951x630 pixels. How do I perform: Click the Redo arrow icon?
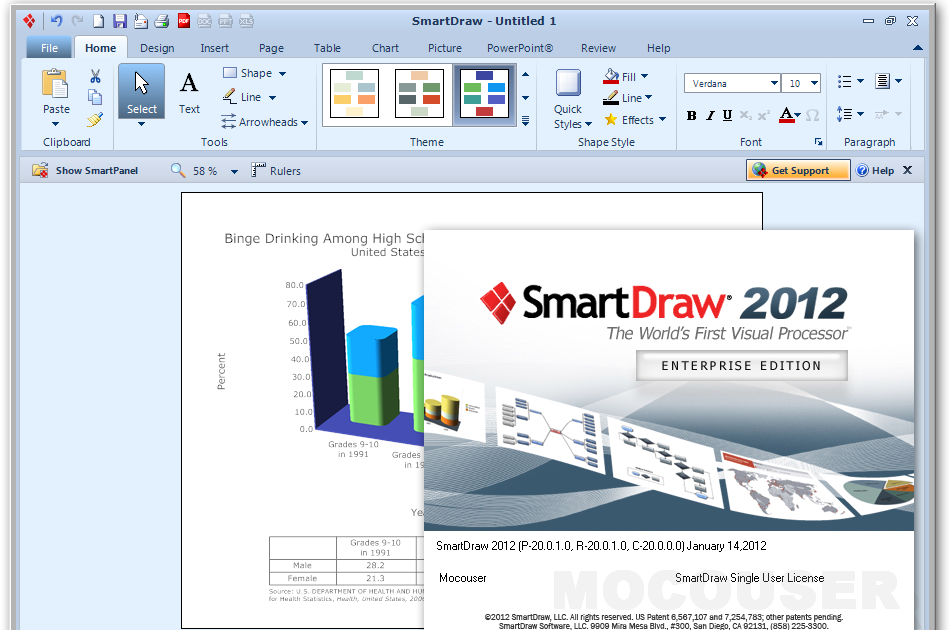pyautogui.click(x=78, y=21)
